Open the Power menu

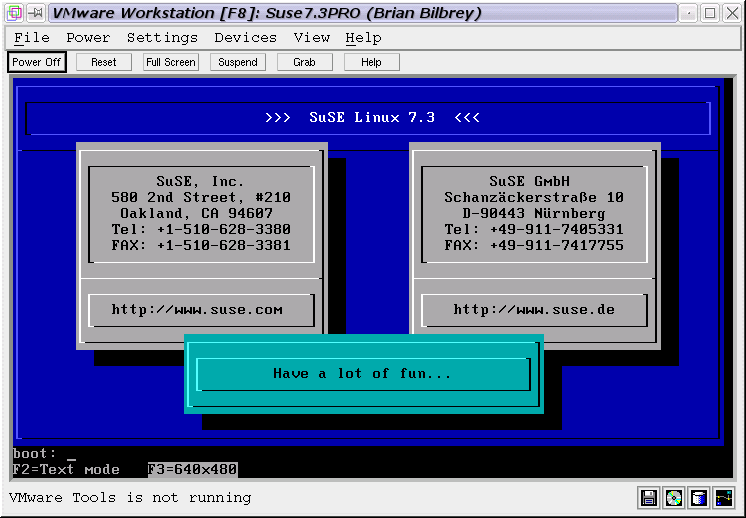point(88,38)
